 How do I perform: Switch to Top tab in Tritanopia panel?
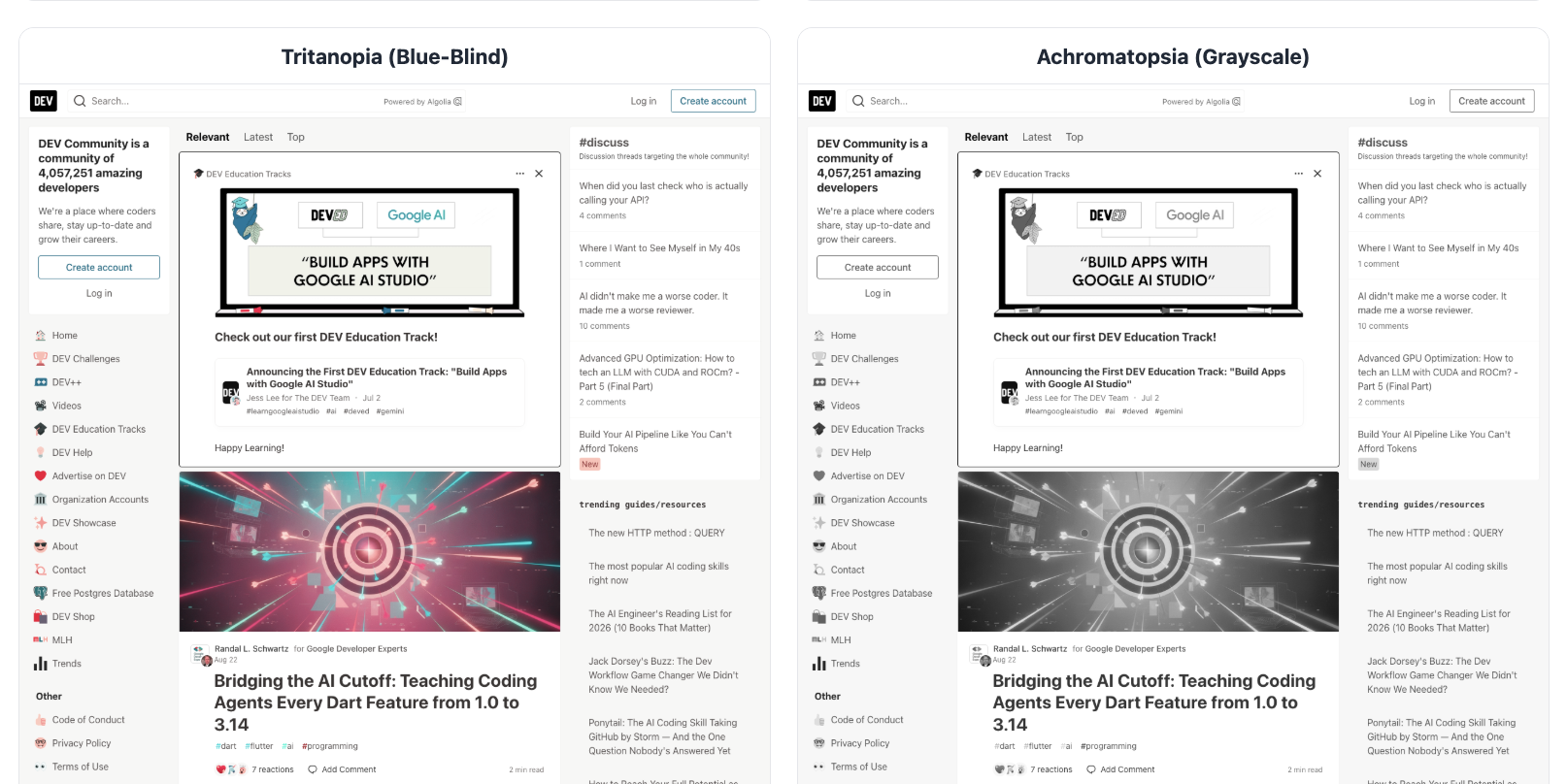click(x=296, y=138)
